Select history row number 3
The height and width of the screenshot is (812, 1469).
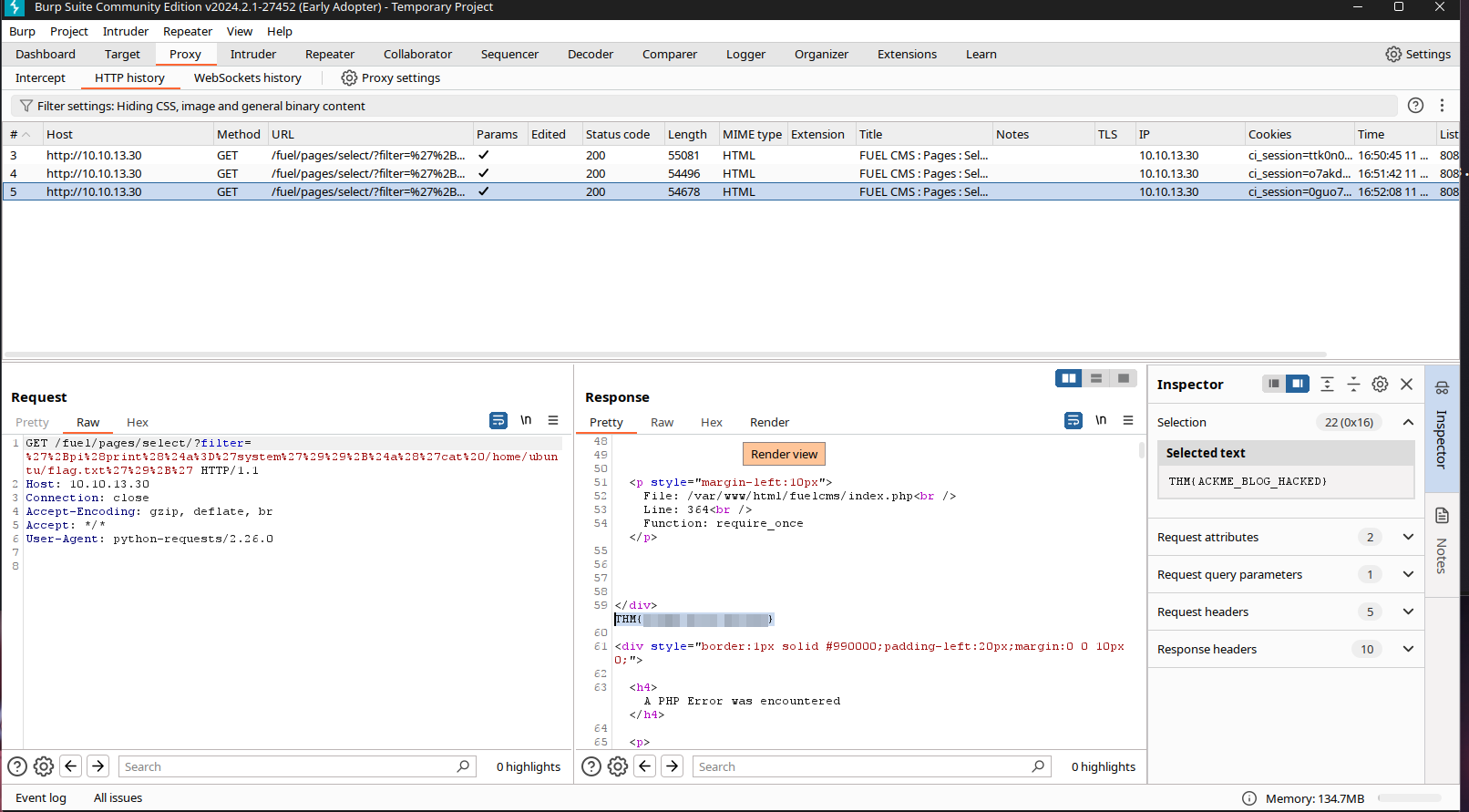731,155
